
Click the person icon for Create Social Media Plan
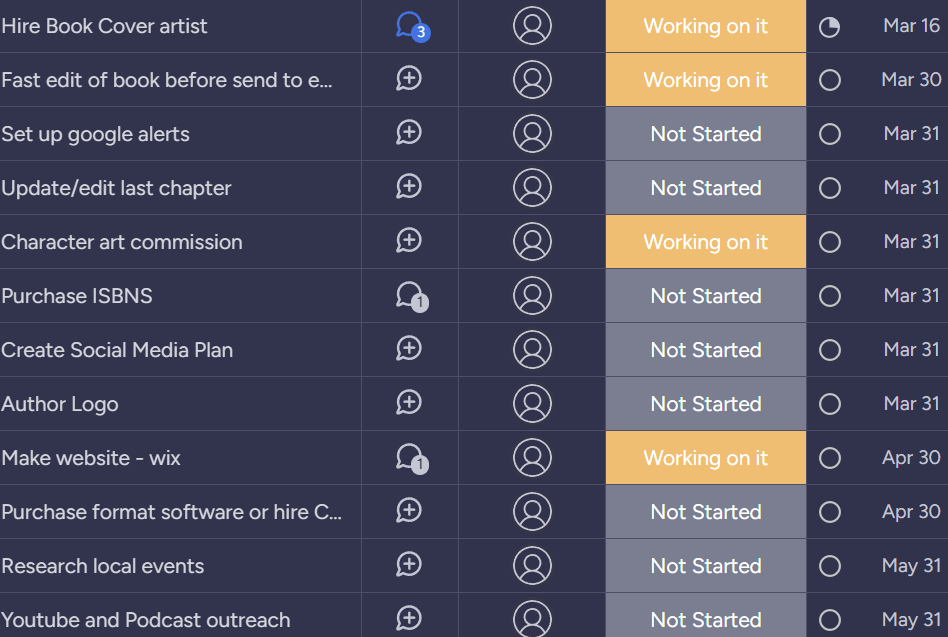click(532, 350)
